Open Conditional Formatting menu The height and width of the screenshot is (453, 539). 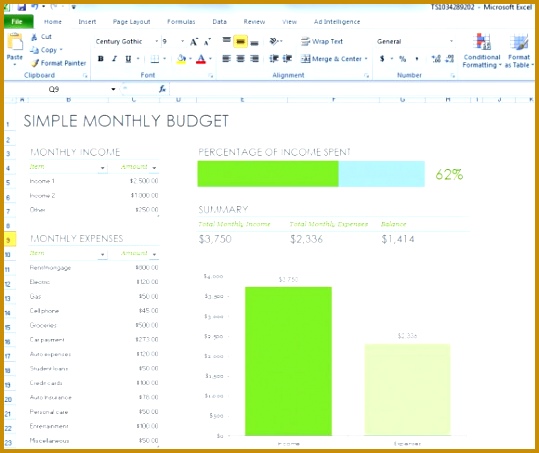pyautogui.click(x=482, y=51)
